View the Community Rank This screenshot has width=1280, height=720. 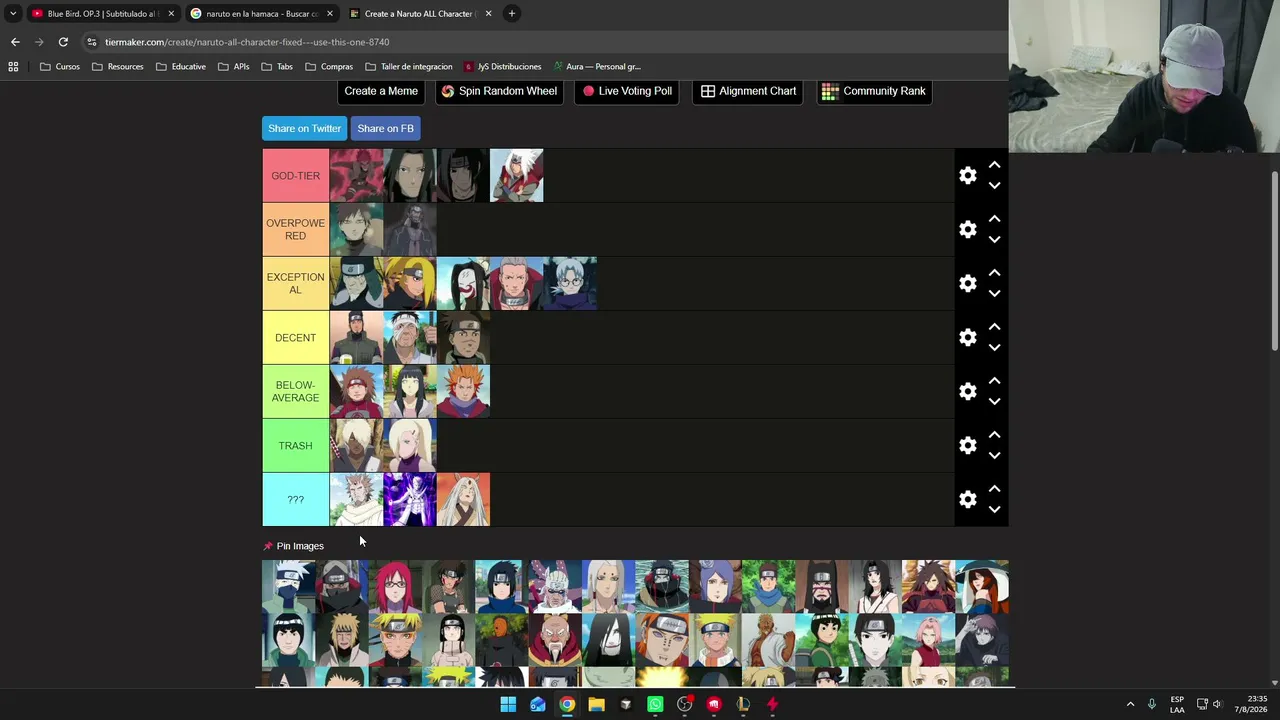tap(874, 91)
